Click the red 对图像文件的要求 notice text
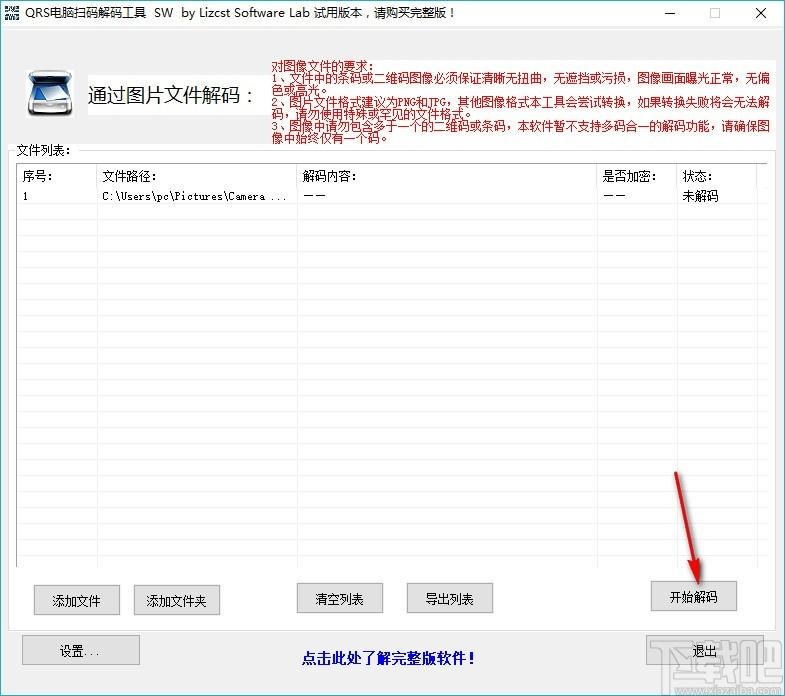785x696 pixels. pos(521,102)
